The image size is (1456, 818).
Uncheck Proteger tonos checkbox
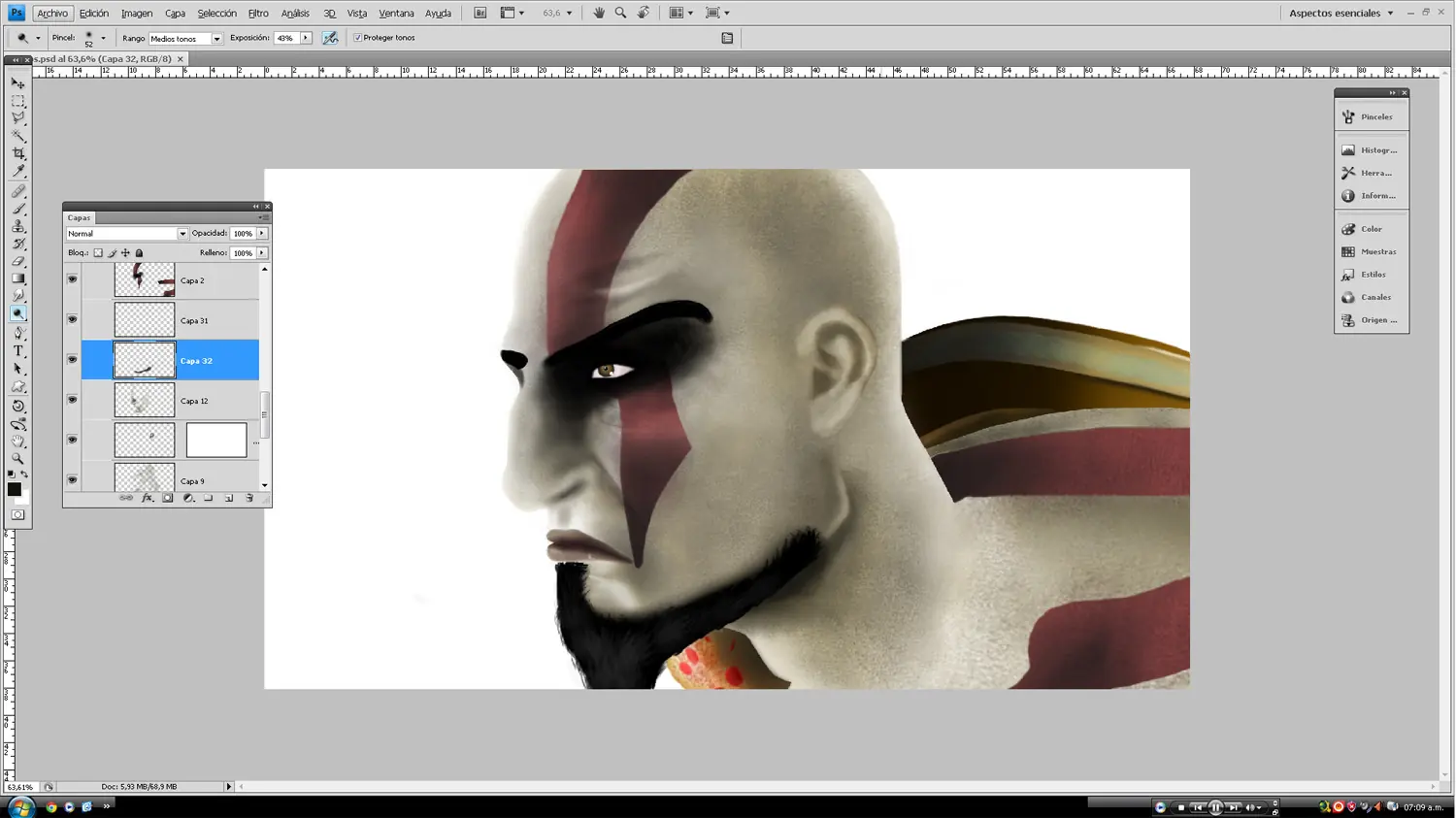tap(357, 38)
